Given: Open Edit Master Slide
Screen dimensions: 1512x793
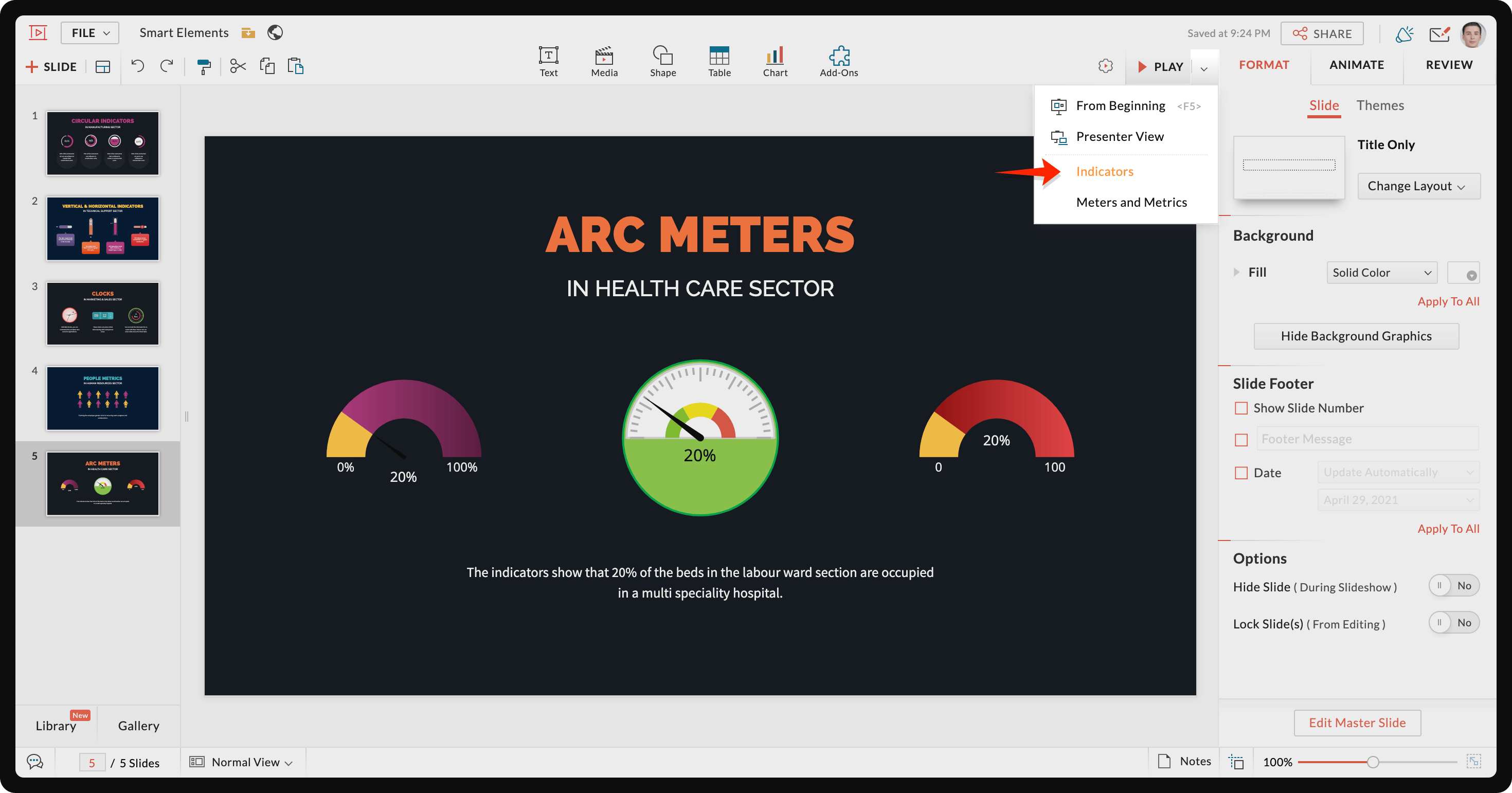Looking at the screenshot, I should click(x=1357, y=723).
